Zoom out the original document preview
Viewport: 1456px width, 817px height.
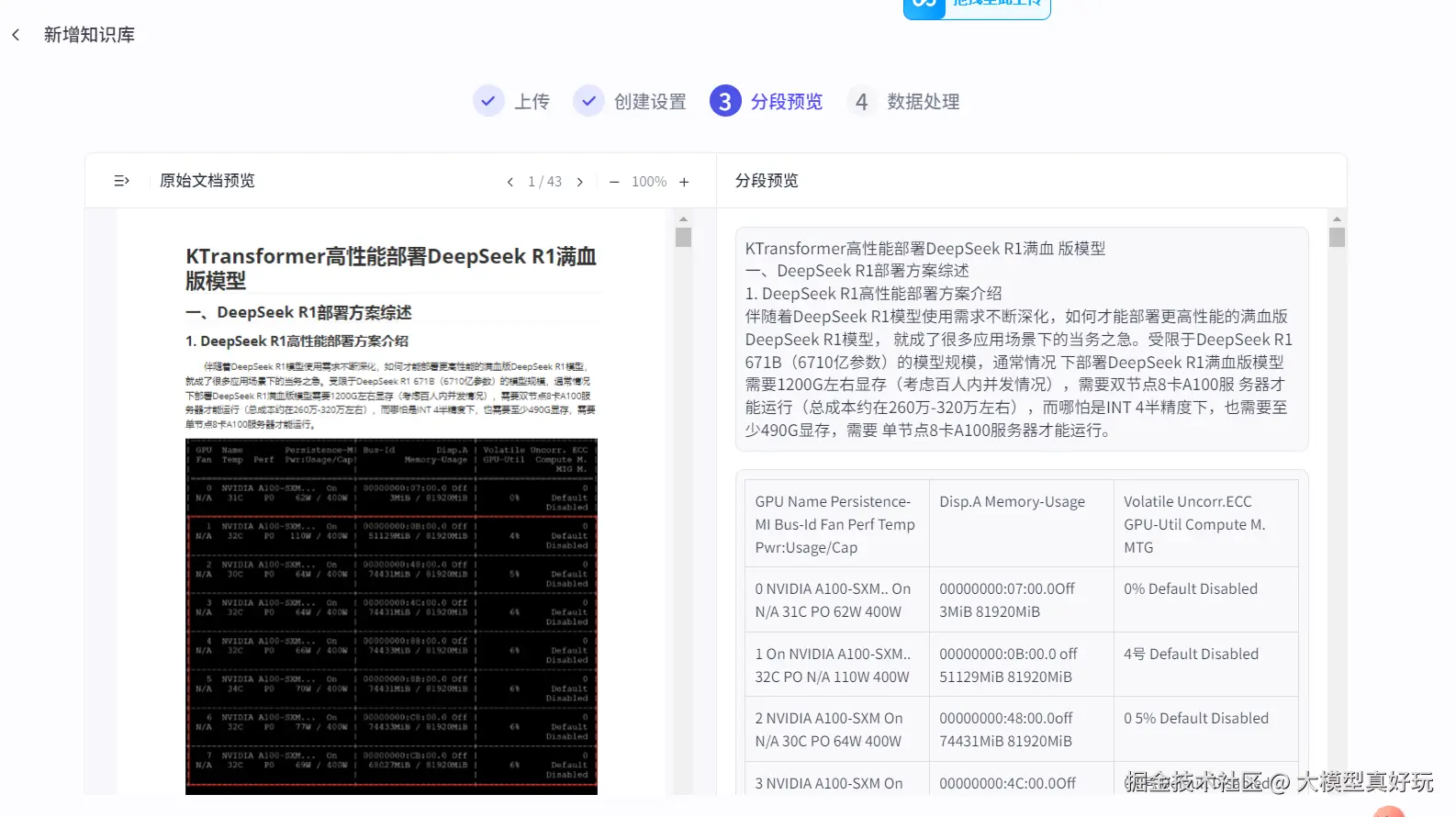tap(614, 182)
